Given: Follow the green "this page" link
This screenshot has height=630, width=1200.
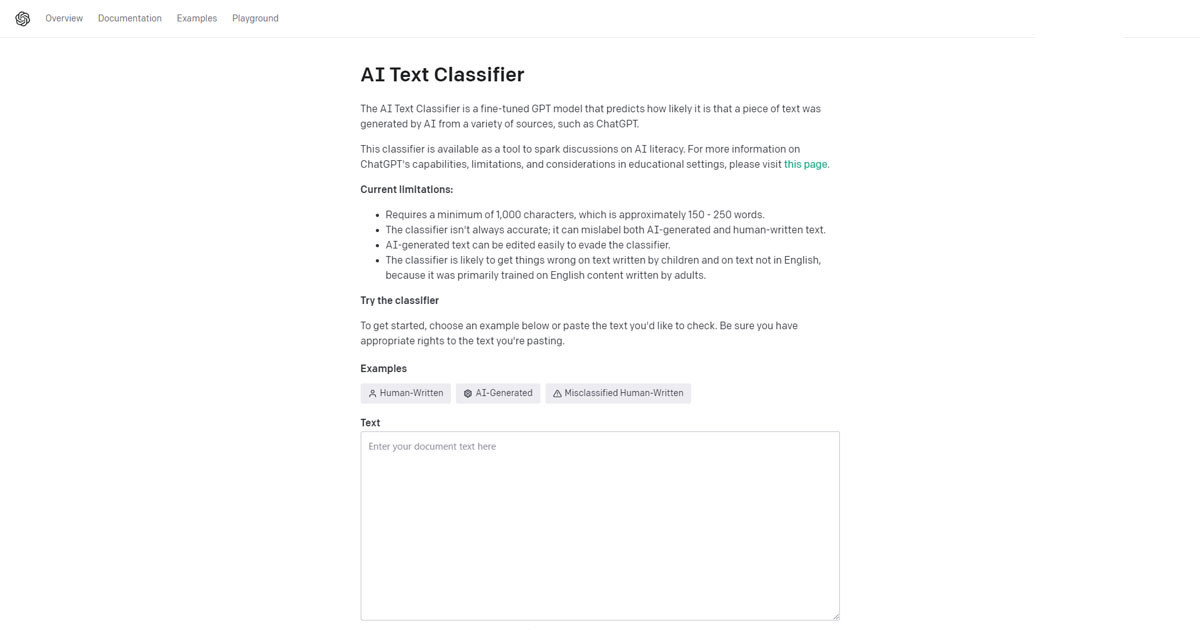Looking at the screenshot, I should [x=805, y=164].
